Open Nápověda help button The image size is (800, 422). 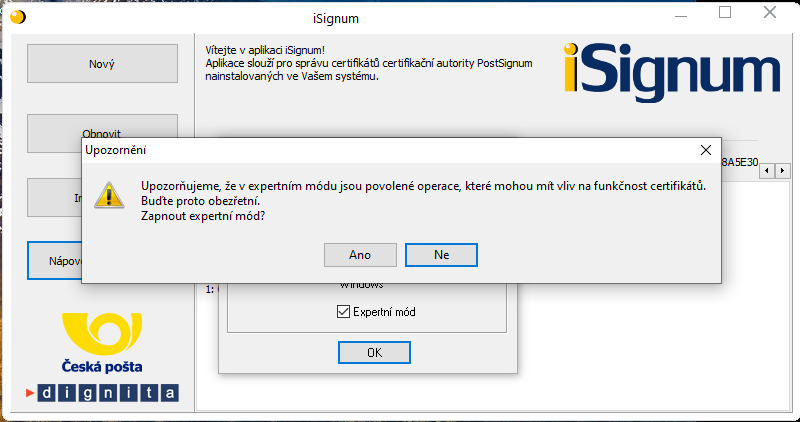click(55, 261)
